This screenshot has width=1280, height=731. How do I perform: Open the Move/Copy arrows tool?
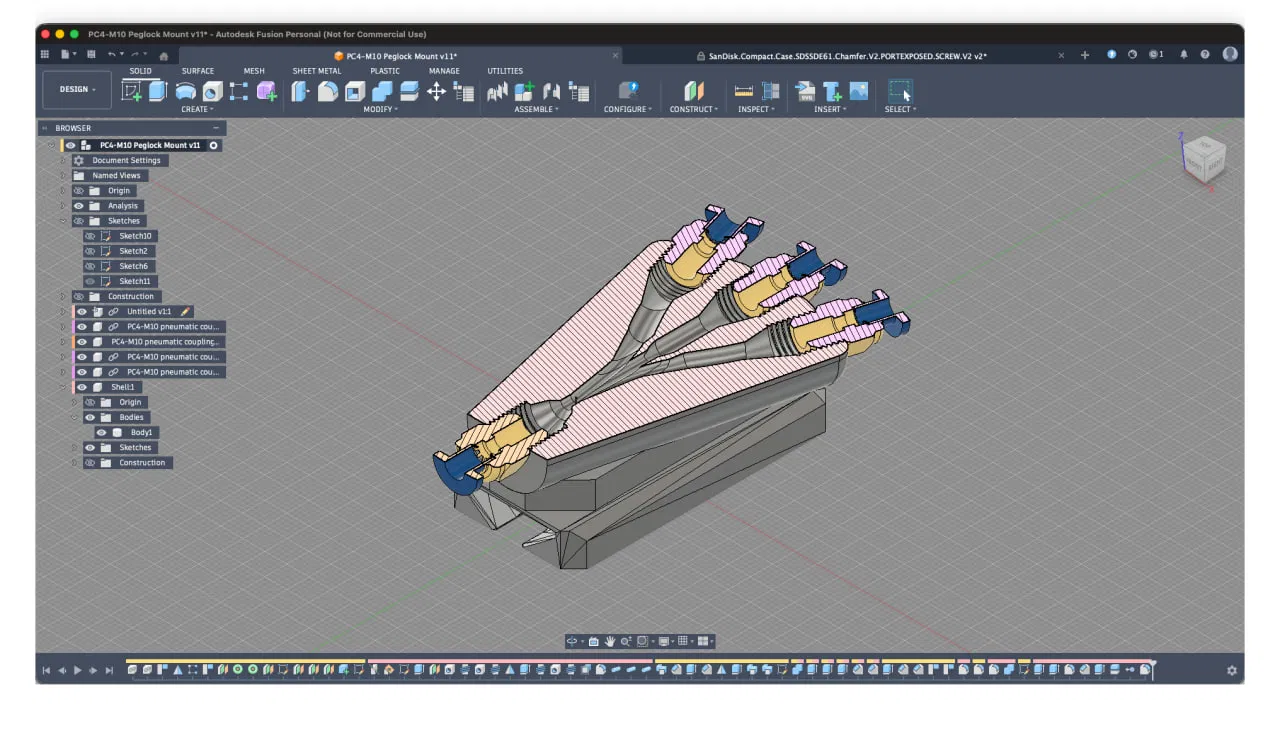coord(436,91)
